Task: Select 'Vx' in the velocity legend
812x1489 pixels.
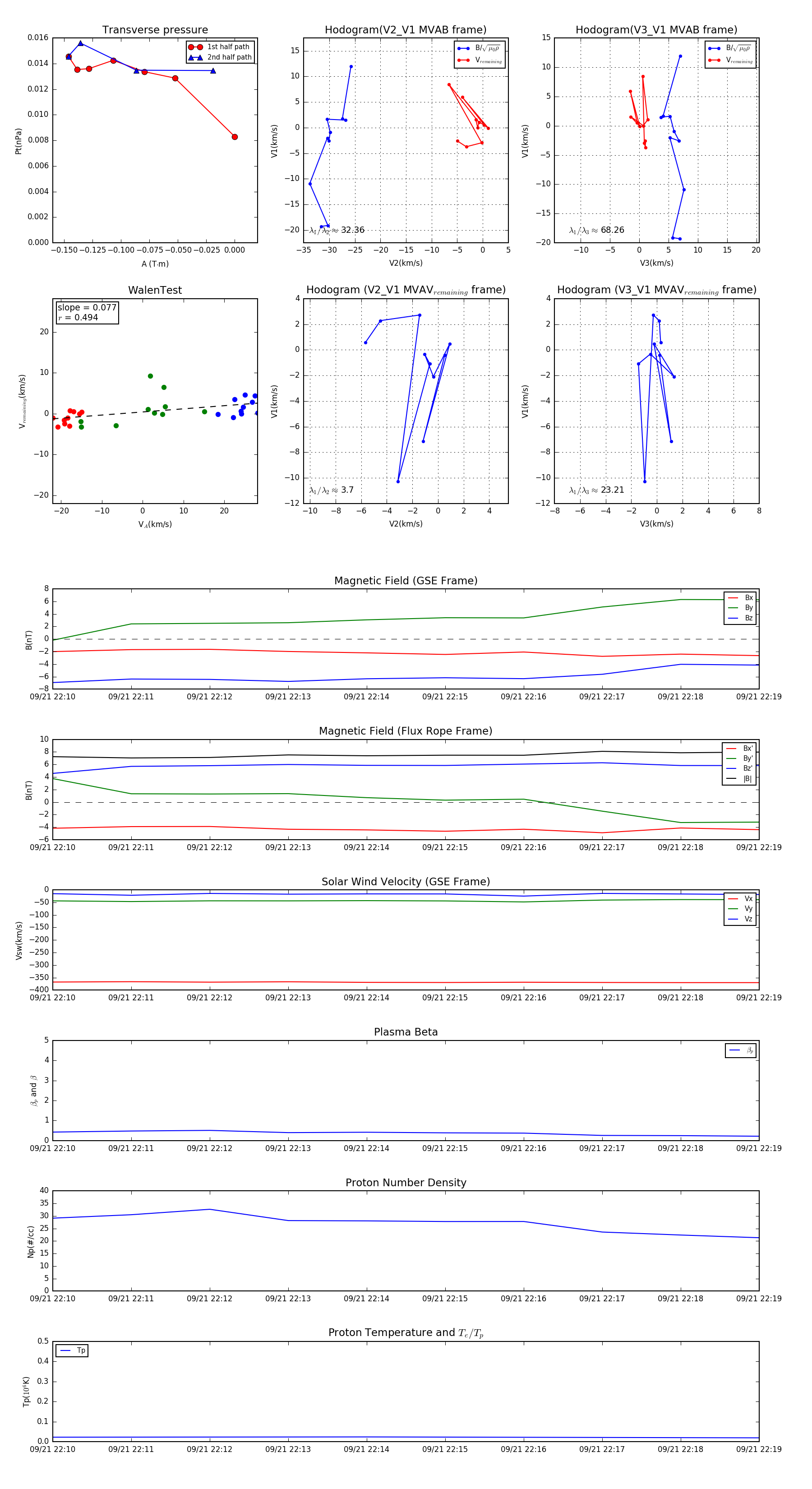Action: 740,899
